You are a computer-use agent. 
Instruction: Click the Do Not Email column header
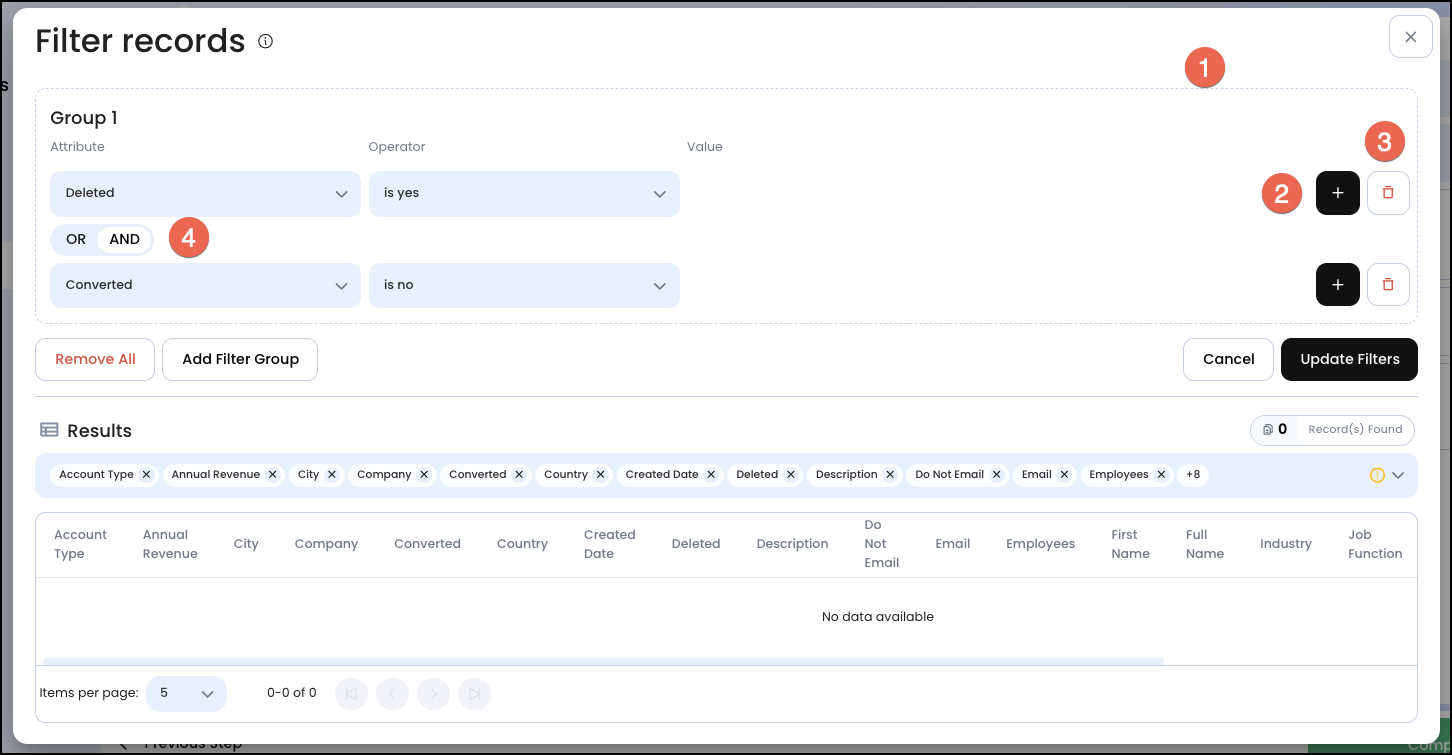coord(882,544)
